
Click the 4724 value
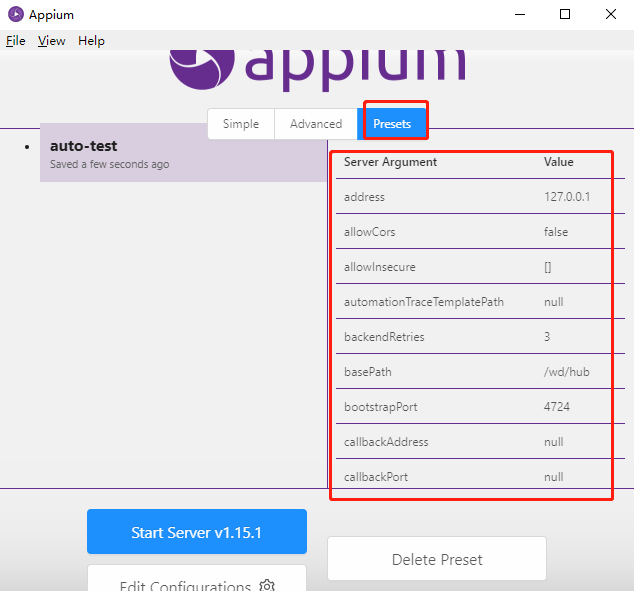556,407
